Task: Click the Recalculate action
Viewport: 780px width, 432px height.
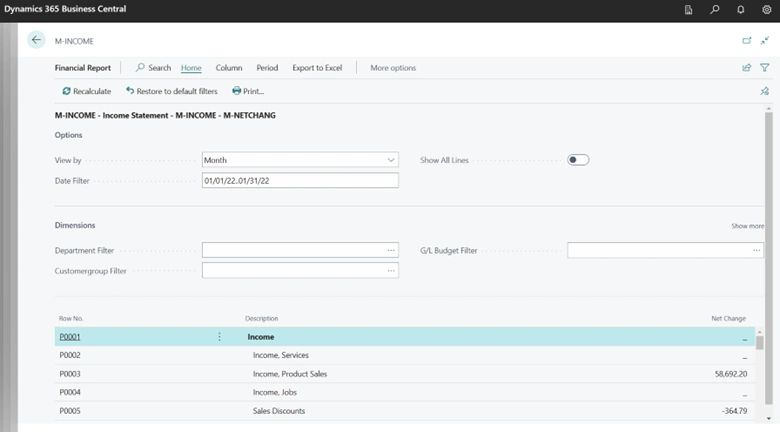Action: [x=87, y=91]
